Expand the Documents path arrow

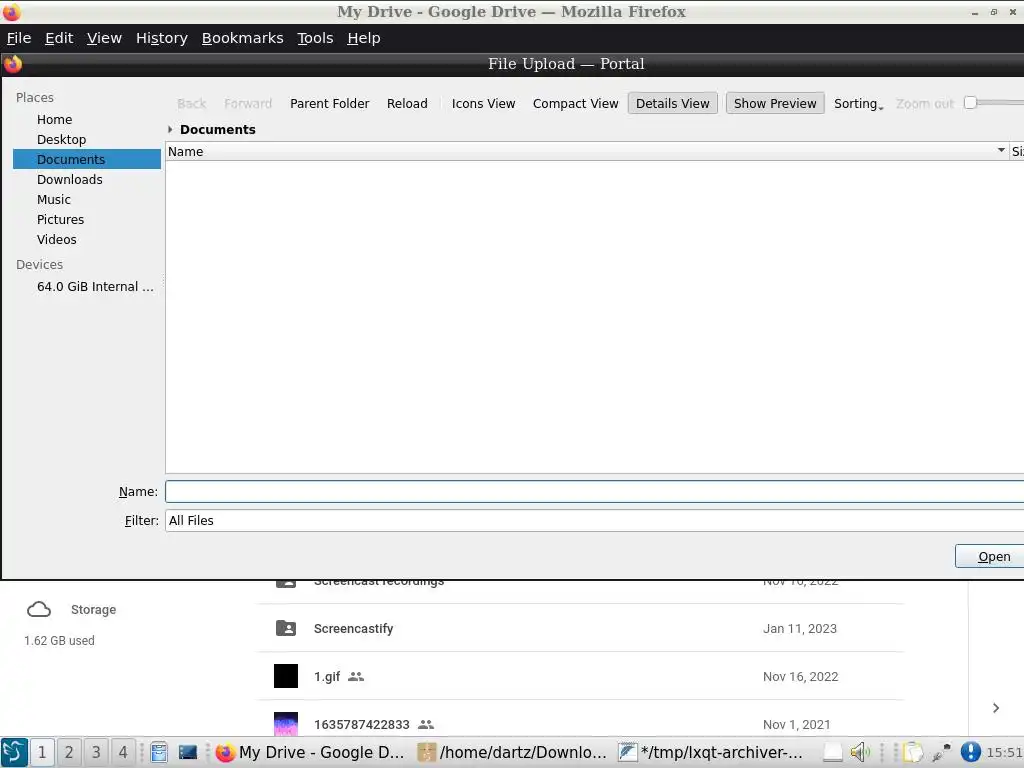coord(170,129)
